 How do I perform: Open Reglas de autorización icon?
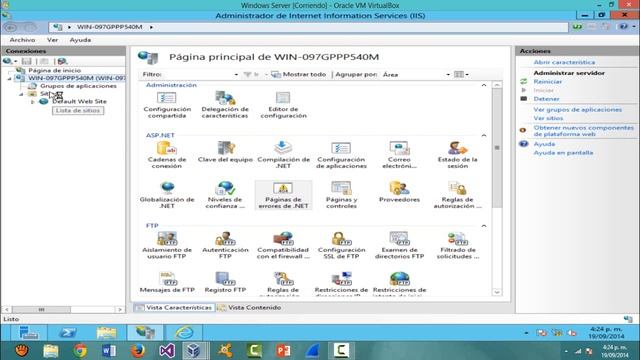click(x=458, y=195)
